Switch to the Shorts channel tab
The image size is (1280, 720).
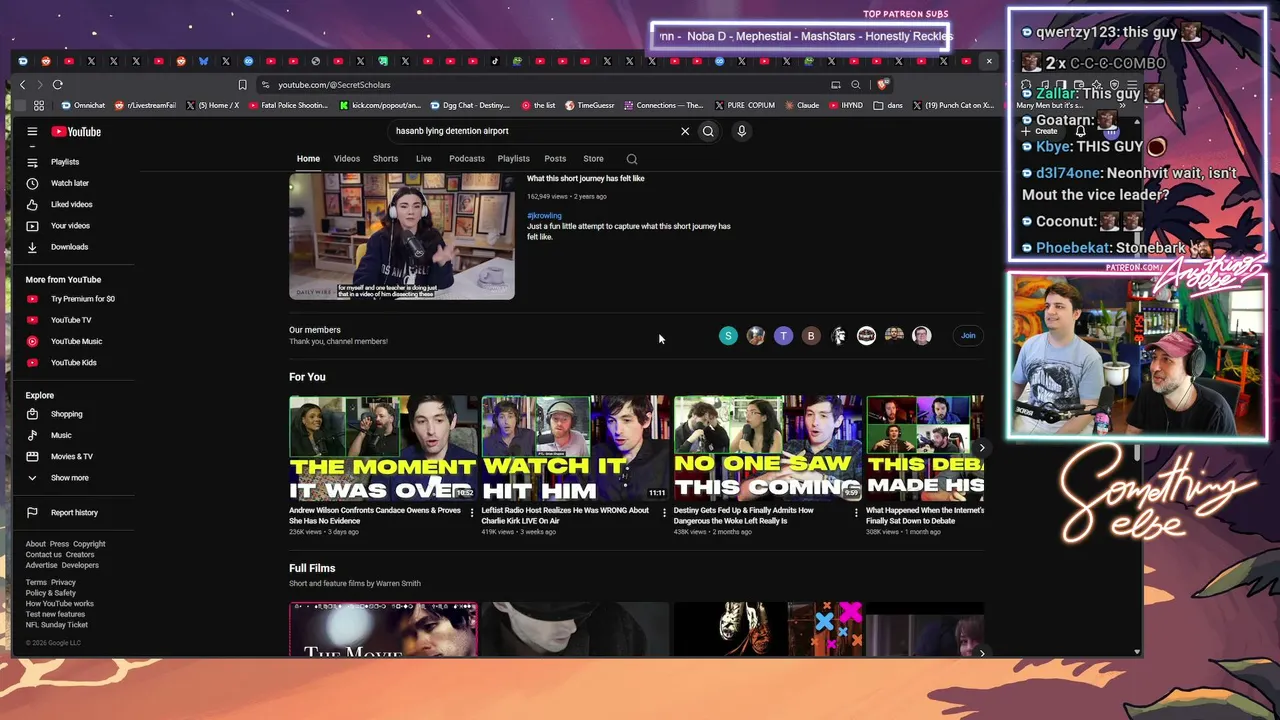pyautogui.click(x=385, y=159)
